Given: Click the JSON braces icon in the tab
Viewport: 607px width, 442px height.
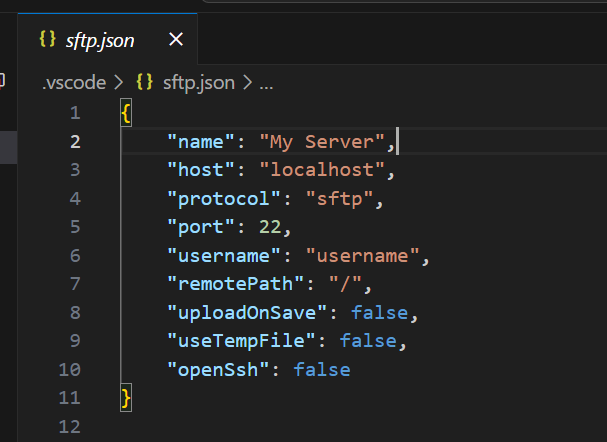Looking at the screenshot, I should [x=47, y=40].
